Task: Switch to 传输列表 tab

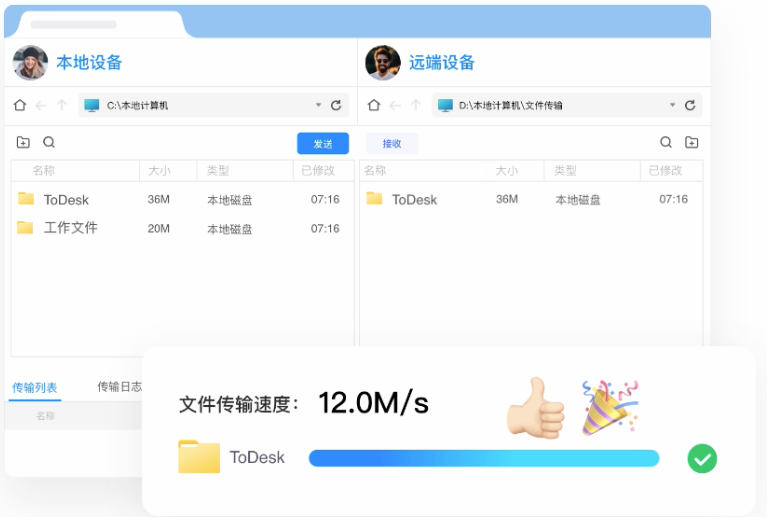Action: tap(35, 387)
